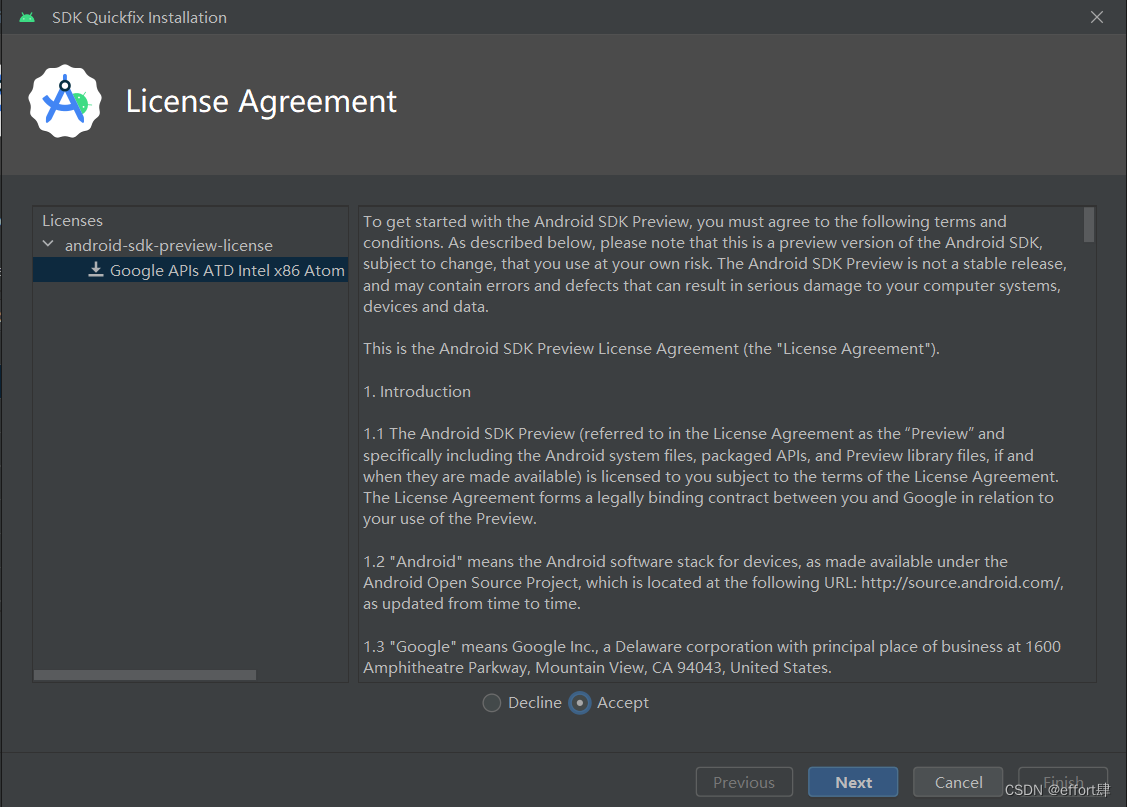Collapse the android-sdk-preview-license tree node
The image size is (1127, 807).
(x=48, y=244)
